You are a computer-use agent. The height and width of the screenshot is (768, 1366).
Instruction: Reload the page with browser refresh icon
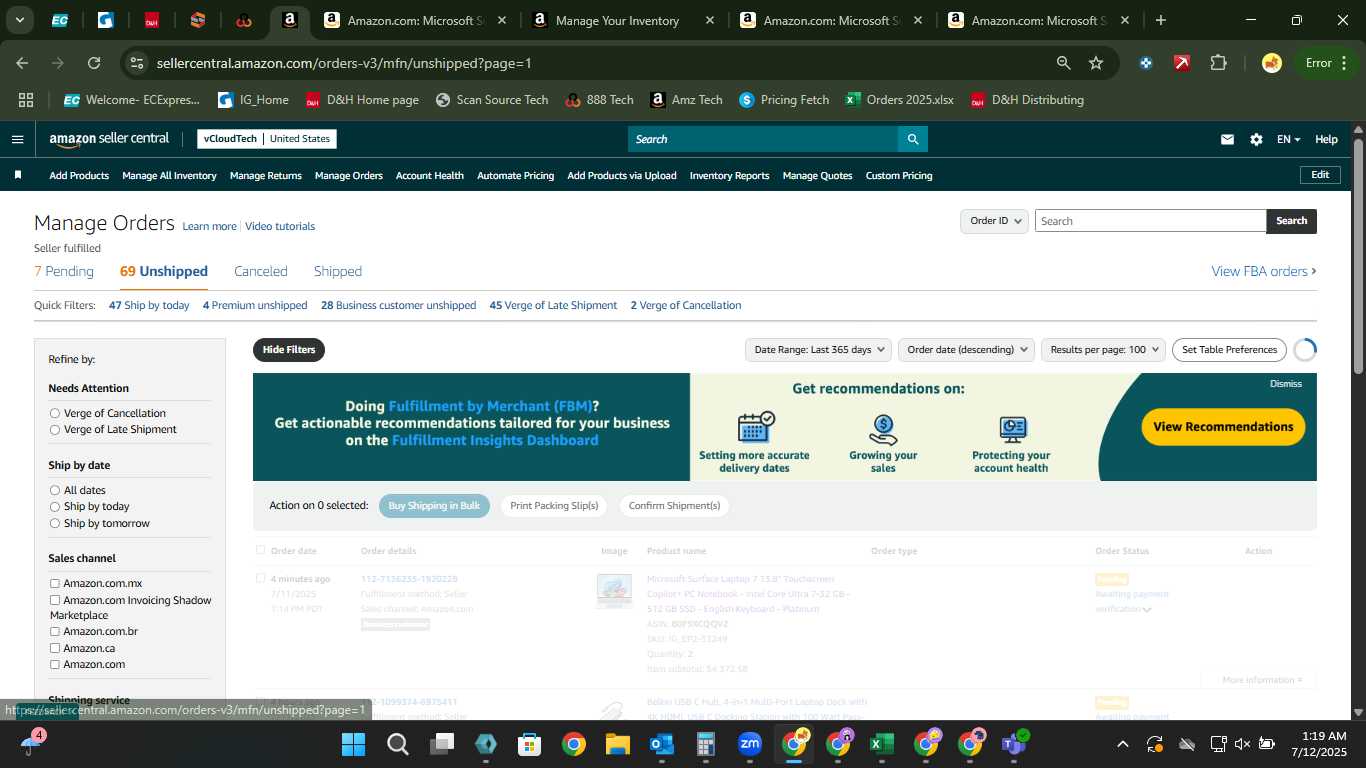point(94,63)
